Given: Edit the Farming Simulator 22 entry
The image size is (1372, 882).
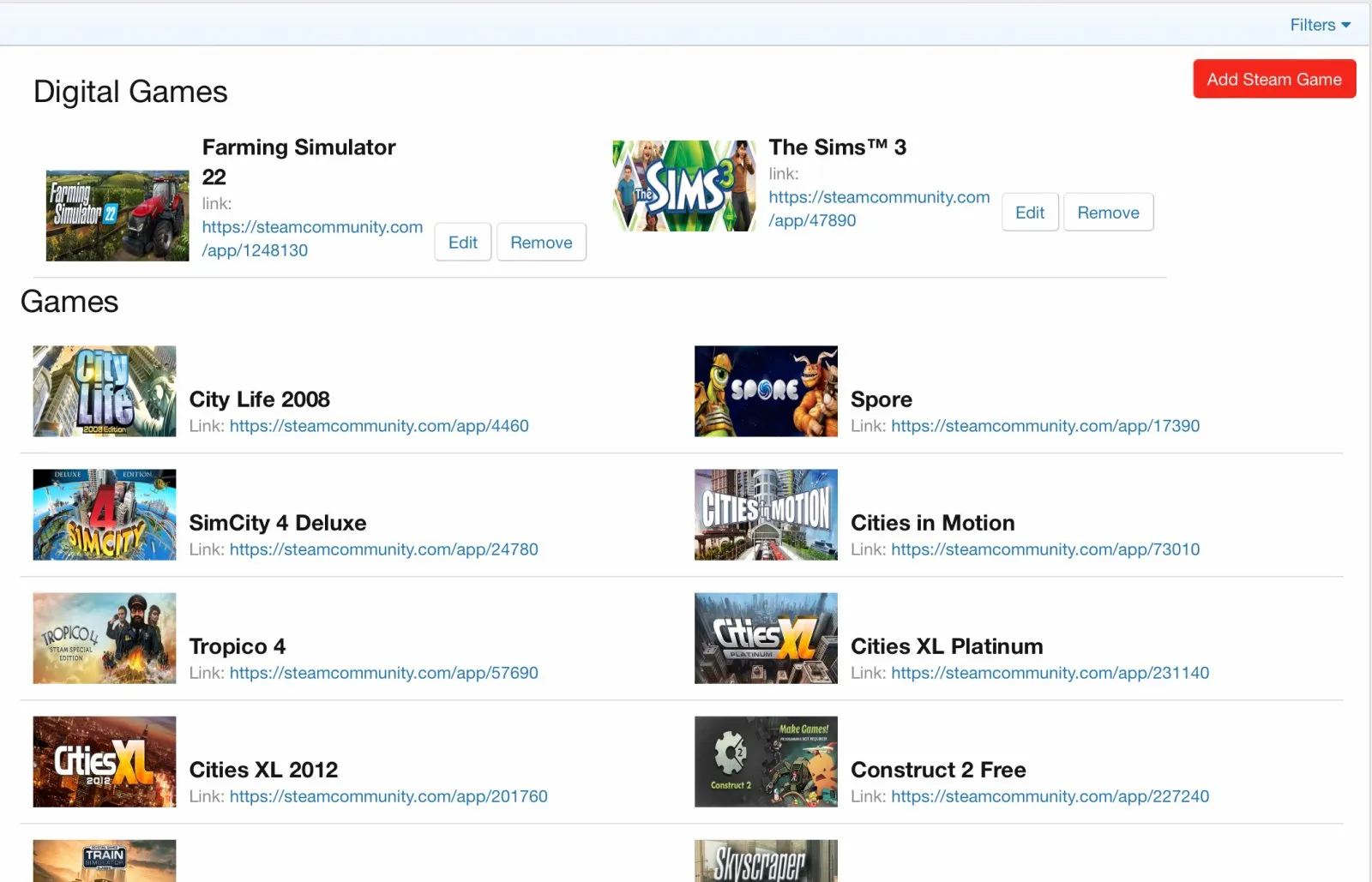Looking at the screenshot, I should pyautogui.click(x=462, y=243).
